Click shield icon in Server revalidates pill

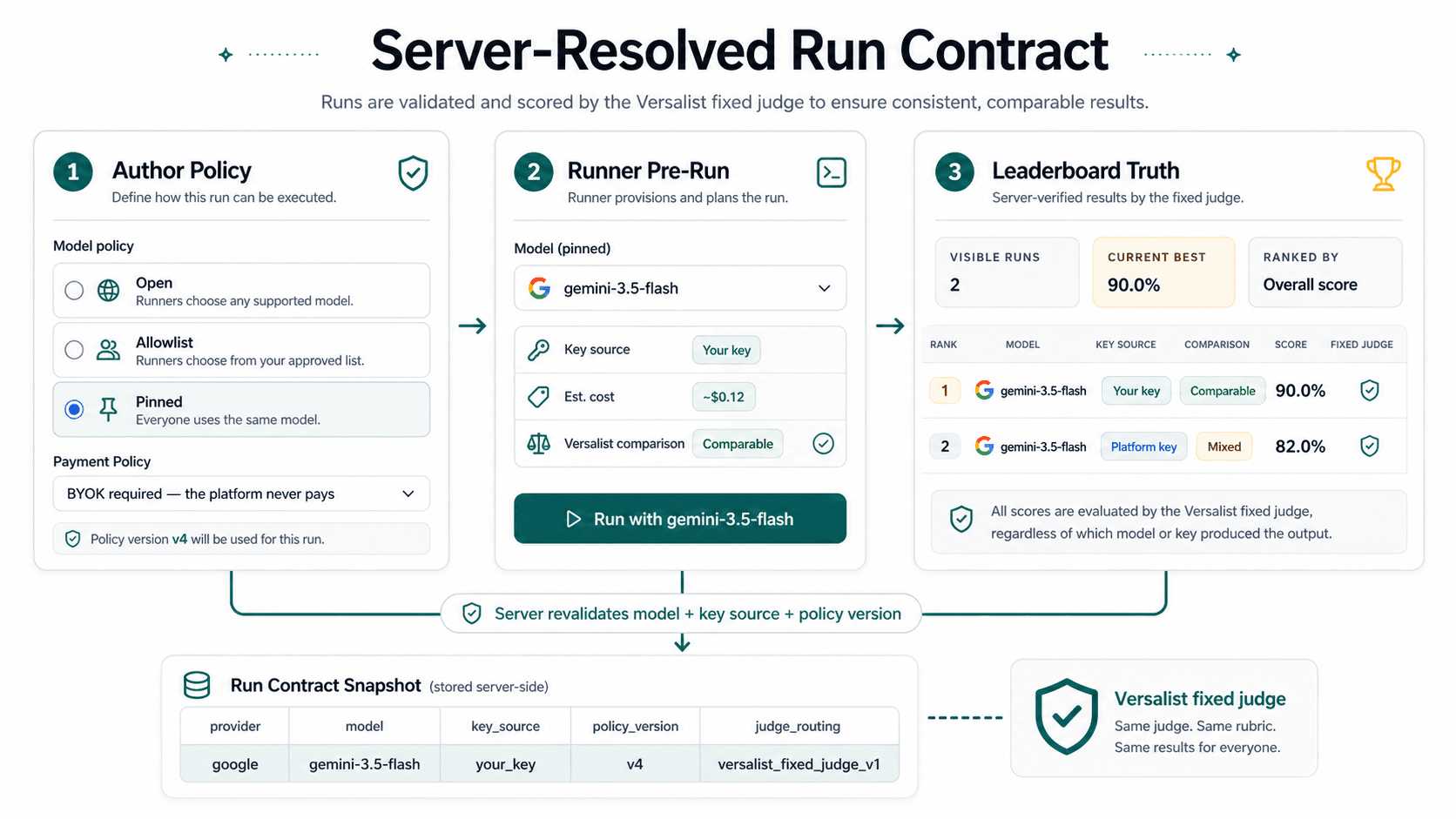pos(472,614)
